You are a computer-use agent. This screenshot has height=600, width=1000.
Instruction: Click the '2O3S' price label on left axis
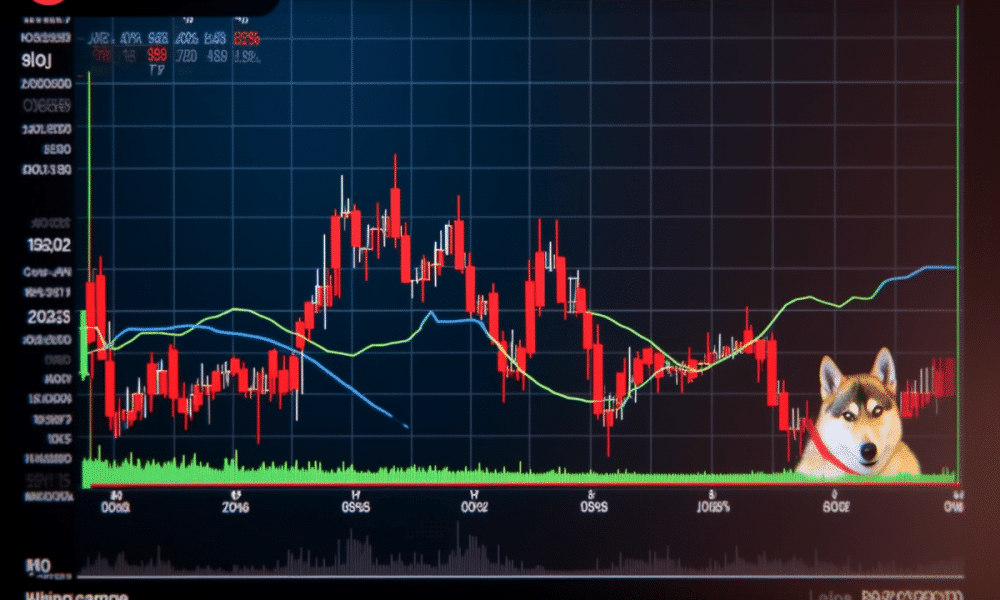(x=49, y=318)
